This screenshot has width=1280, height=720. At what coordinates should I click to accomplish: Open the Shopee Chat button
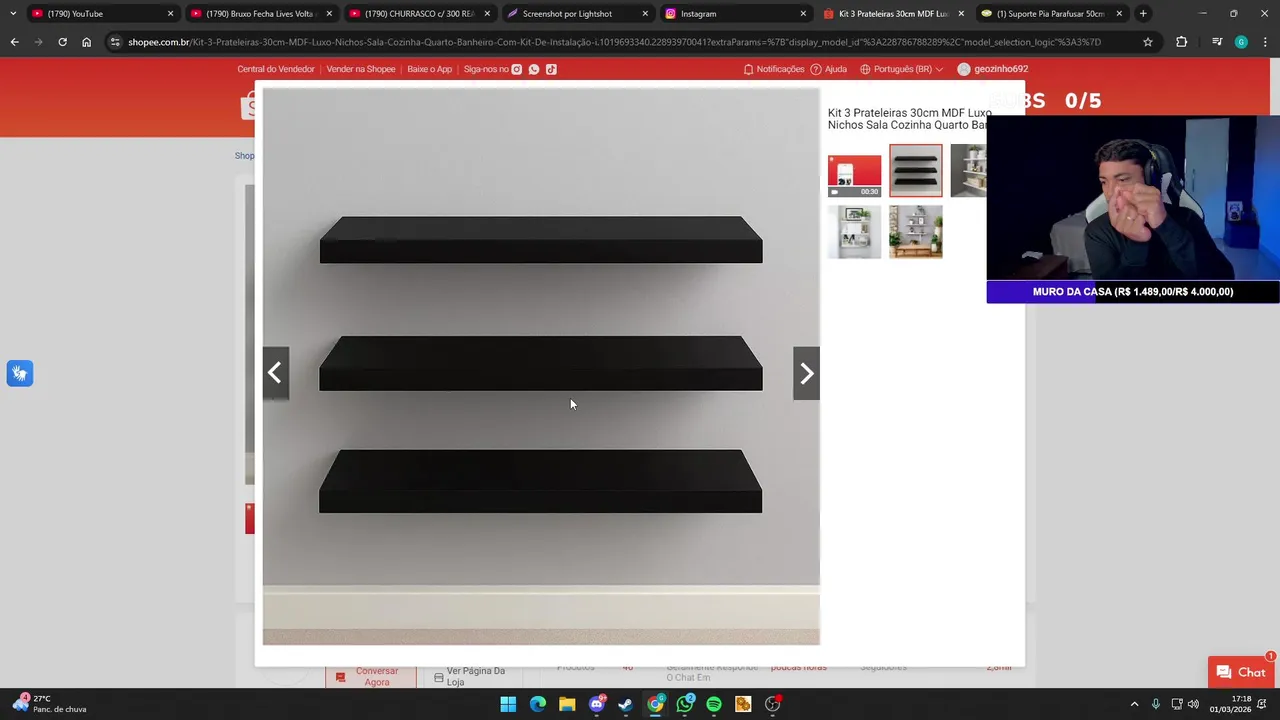click(x=1241, y=673)
